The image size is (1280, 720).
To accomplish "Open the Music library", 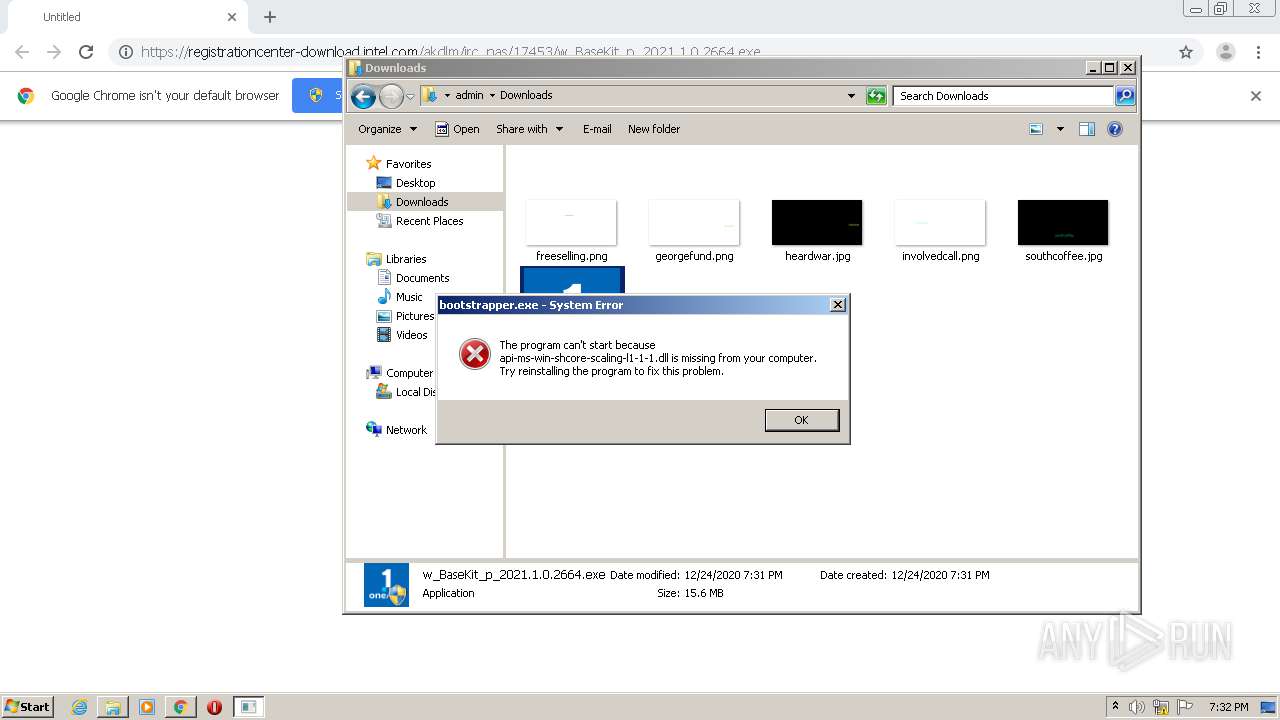I will coord(400,297).
